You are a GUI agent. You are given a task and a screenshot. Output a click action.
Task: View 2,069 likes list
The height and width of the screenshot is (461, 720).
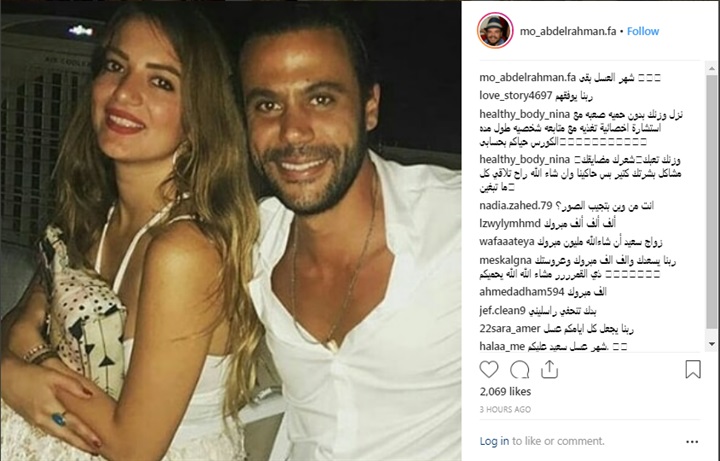pos(505,392)
